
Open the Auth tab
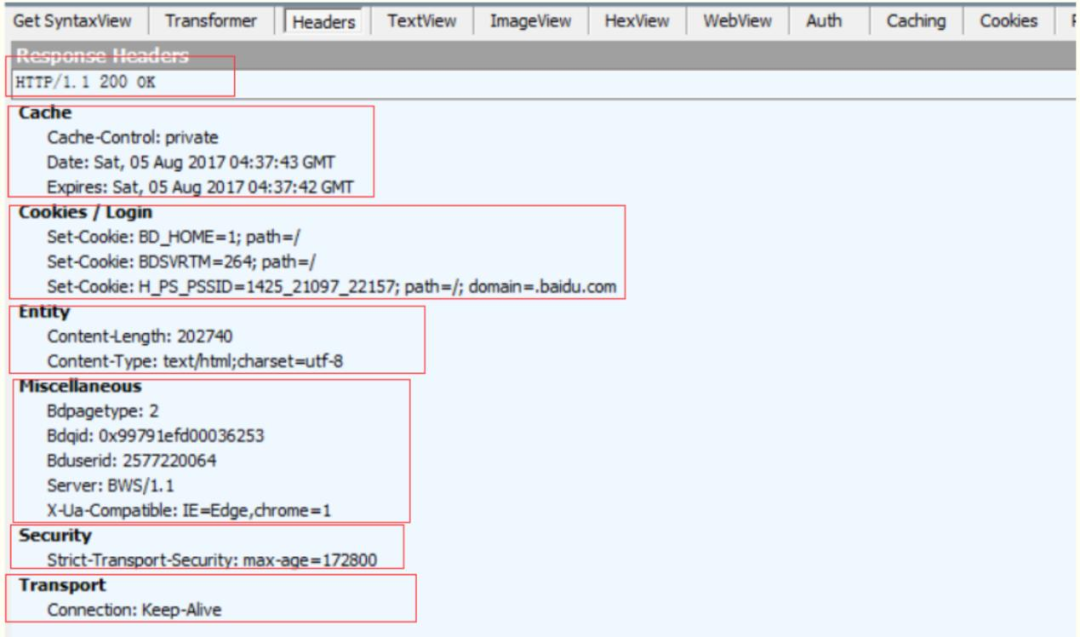pyautogui.click(x=824, y=21)
